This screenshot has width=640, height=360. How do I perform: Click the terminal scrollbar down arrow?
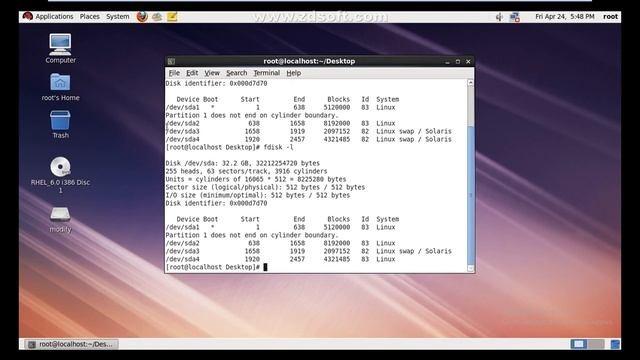click(x=470, y=268)
